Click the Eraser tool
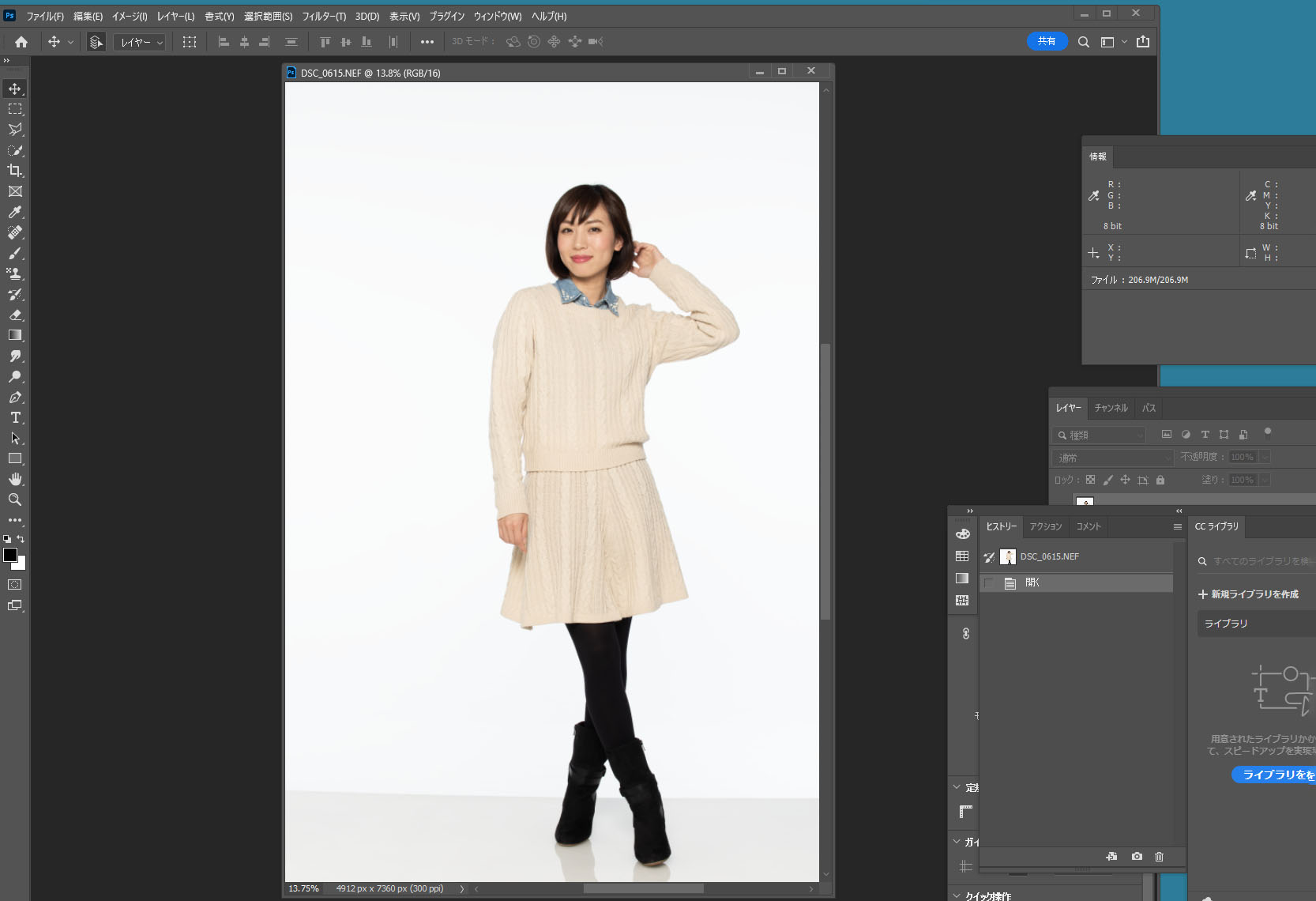The height and width of the screenshot is (901, 1316). 15,315
